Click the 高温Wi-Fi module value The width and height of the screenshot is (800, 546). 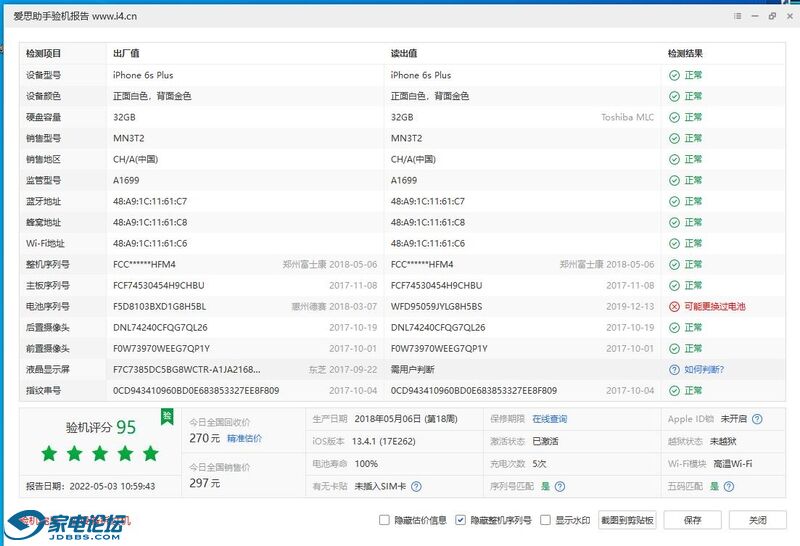(733, 464)
